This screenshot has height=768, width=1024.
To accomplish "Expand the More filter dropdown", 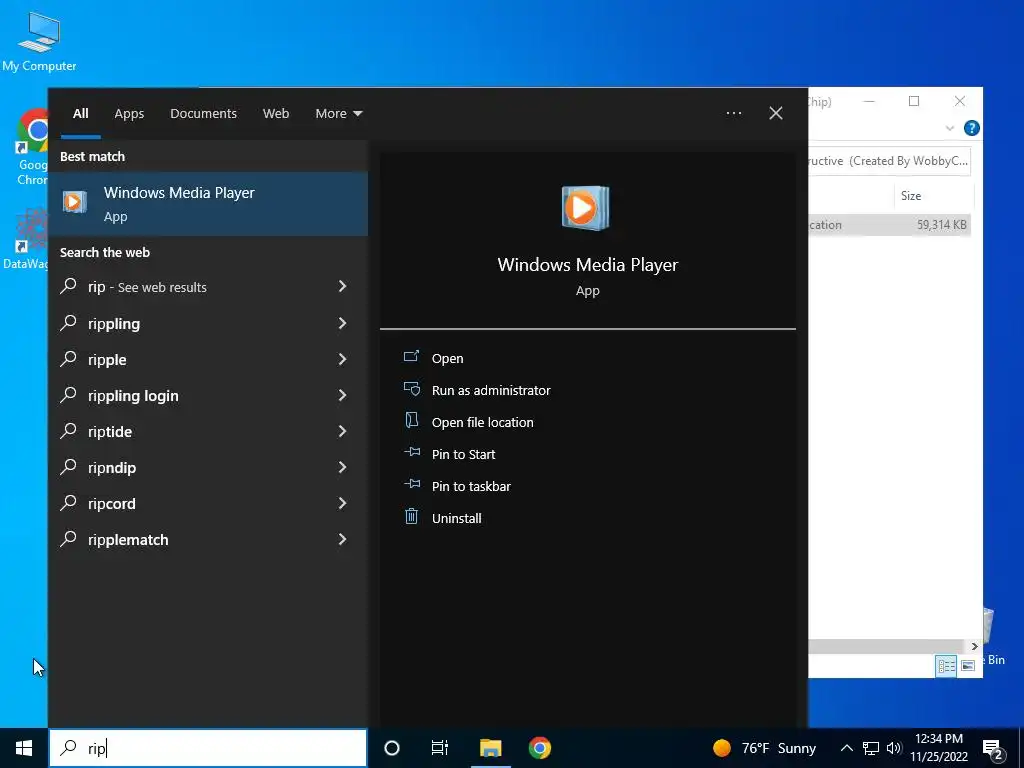I will pyautogui.click(x=338, y=114).
